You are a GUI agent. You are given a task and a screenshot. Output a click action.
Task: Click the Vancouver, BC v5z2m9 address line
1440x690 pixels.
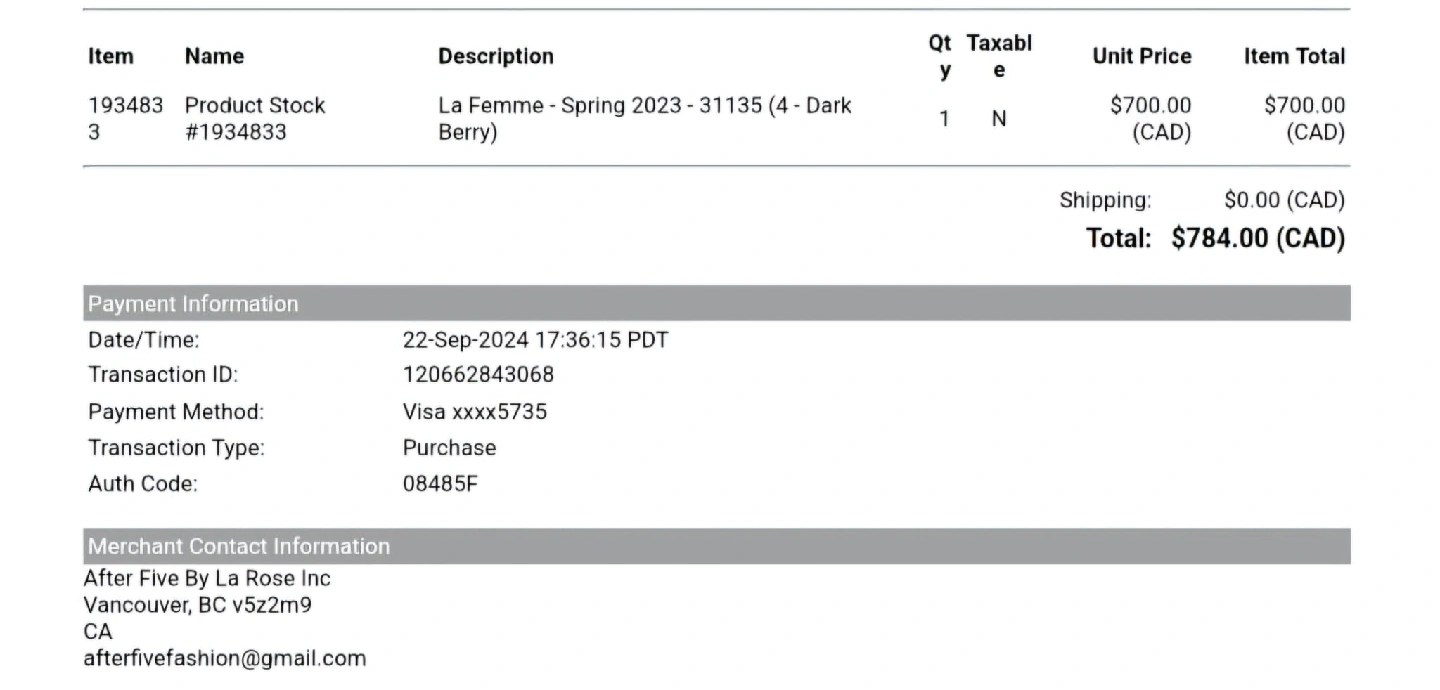coord(198,605)
